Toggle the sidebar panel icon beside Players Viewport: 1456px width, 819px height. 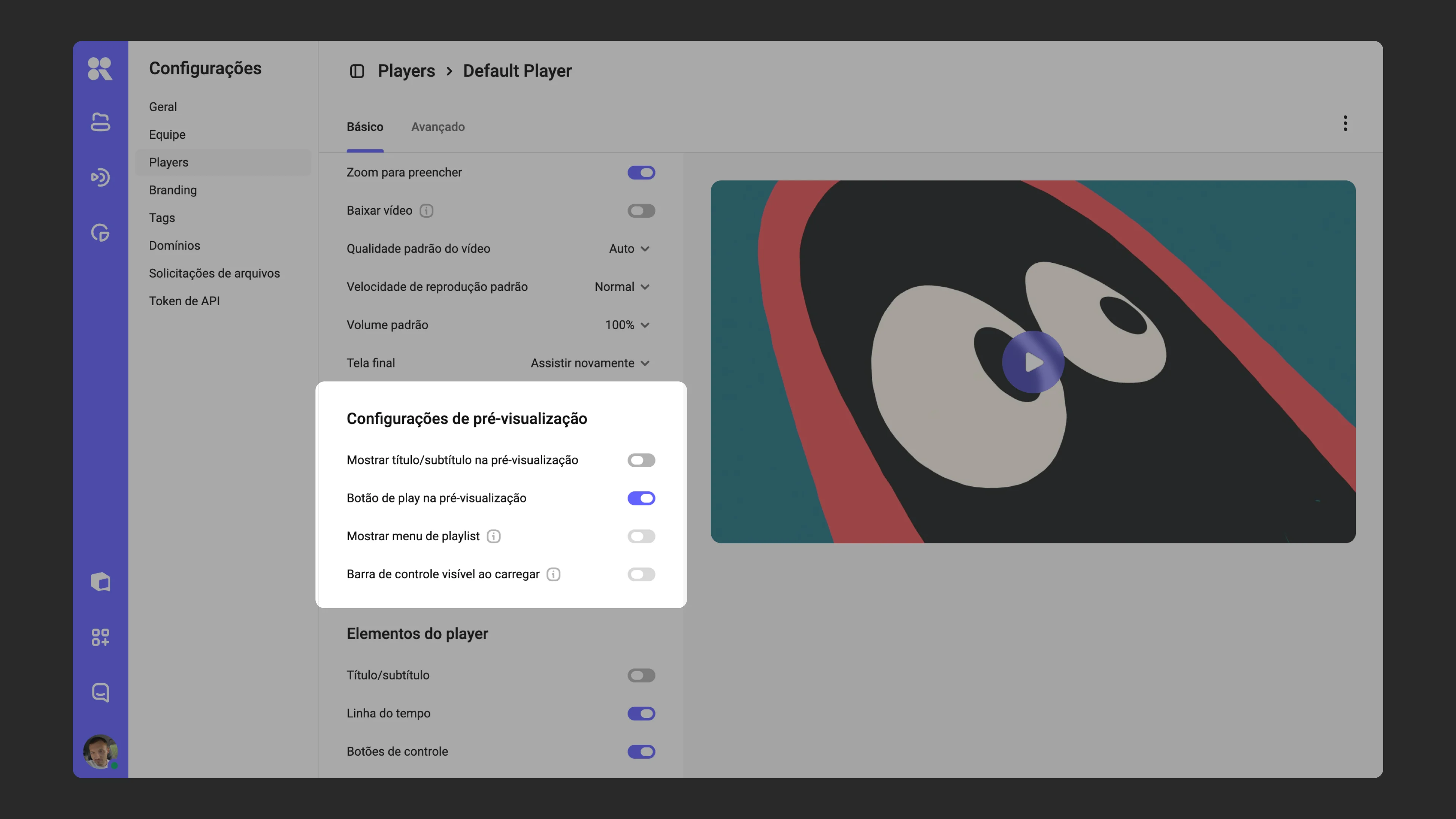357,71
